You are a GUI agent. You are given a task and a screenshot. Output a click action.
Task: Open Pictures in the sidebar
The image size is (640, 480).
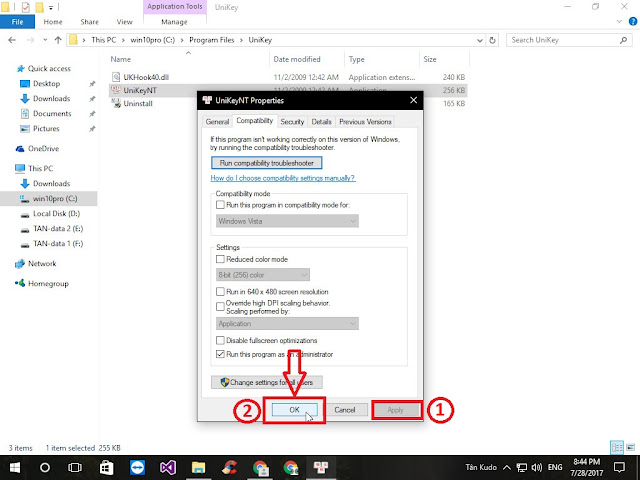pyautogui.click(x=46, y=129)
